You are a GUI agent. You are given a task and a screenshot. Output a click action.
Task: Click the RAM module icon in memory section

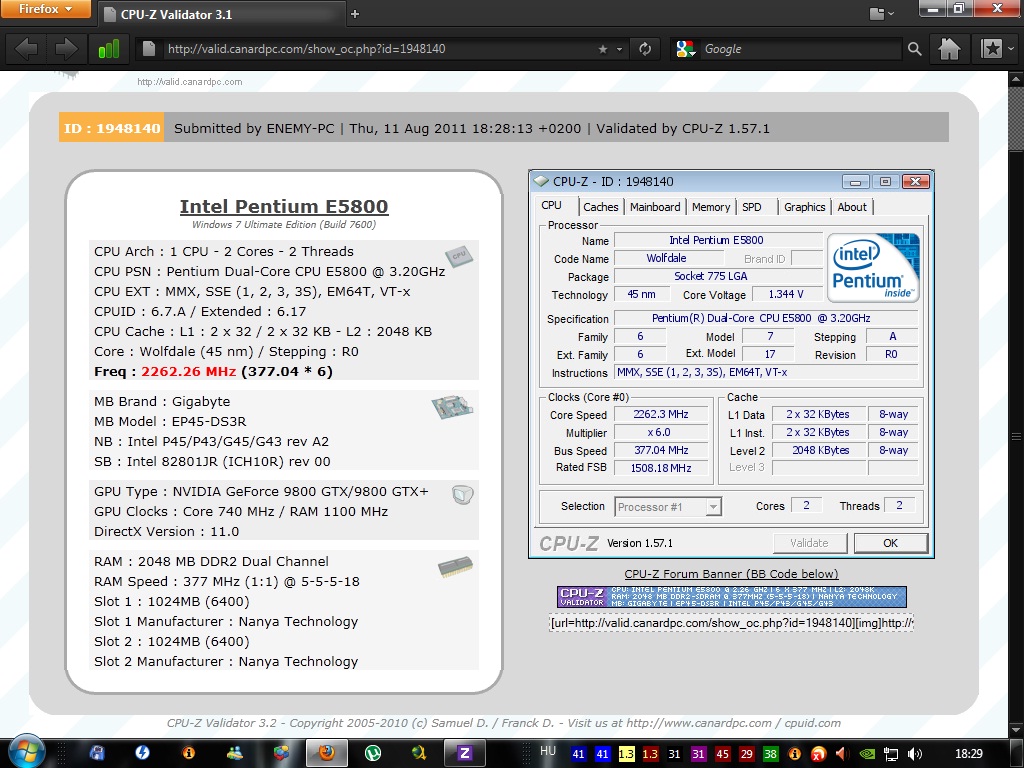[455, 566]
